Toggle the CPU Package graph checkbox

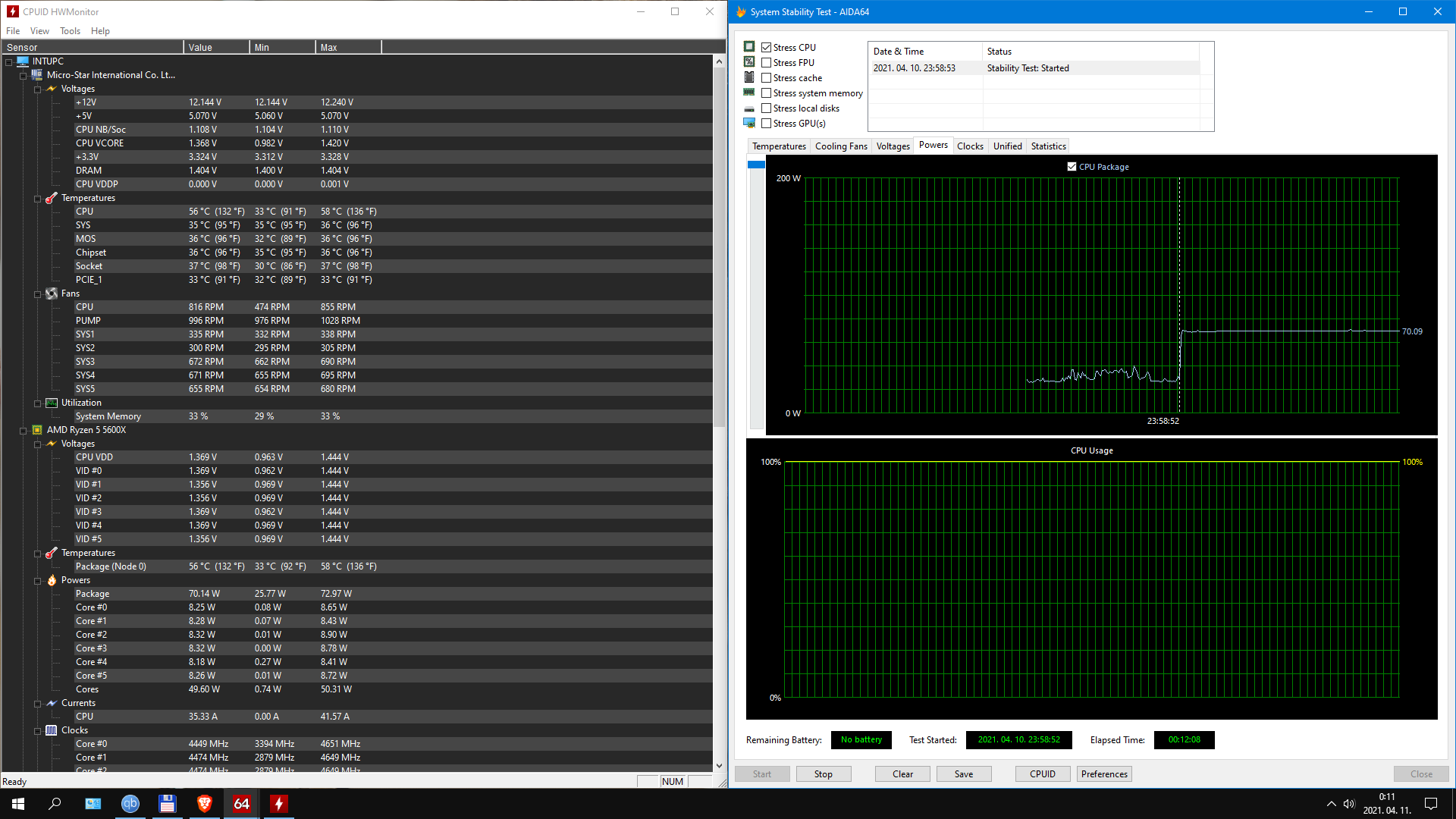[x=1072, y=167]
